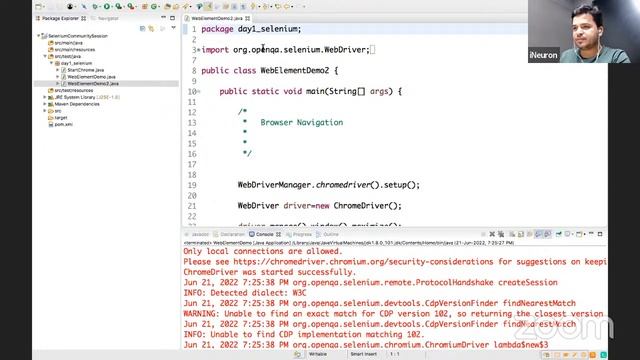
Task: Open the Open Console dropdown
Action: point(585,234)
